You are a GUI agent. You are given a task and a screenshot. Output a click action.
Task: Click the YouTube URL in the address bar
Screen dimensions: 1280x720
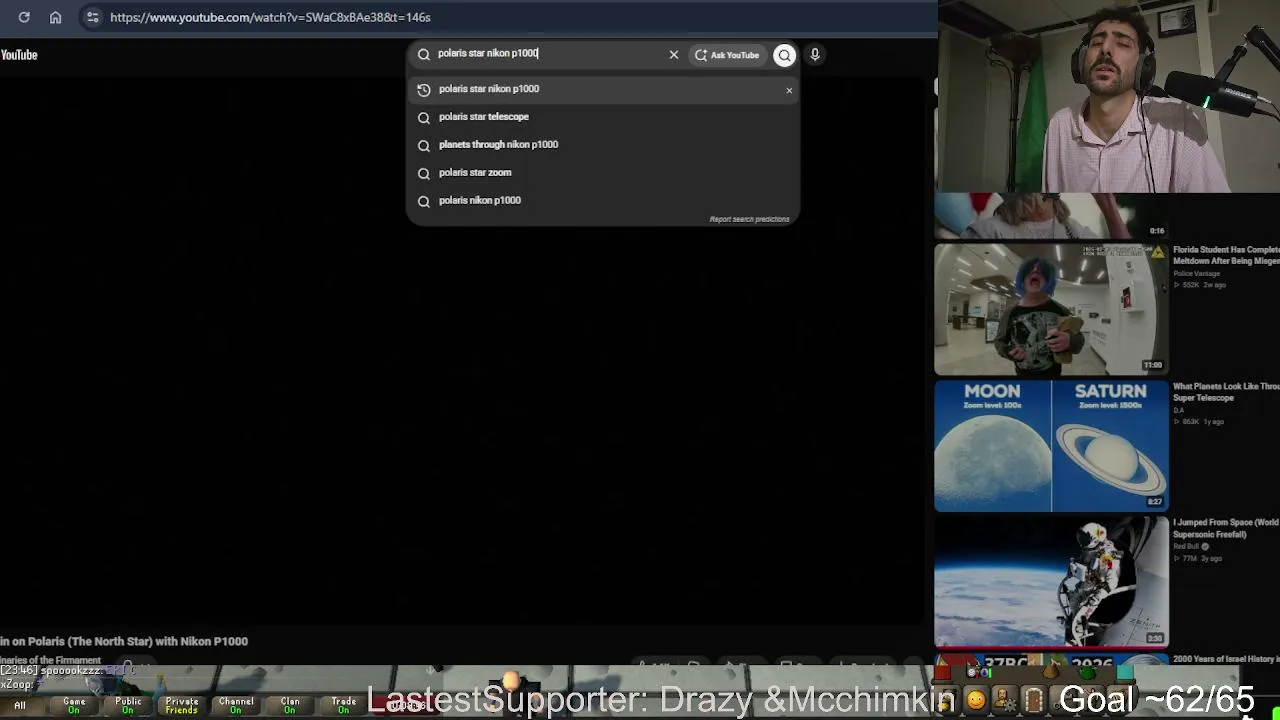click(270, 17)
